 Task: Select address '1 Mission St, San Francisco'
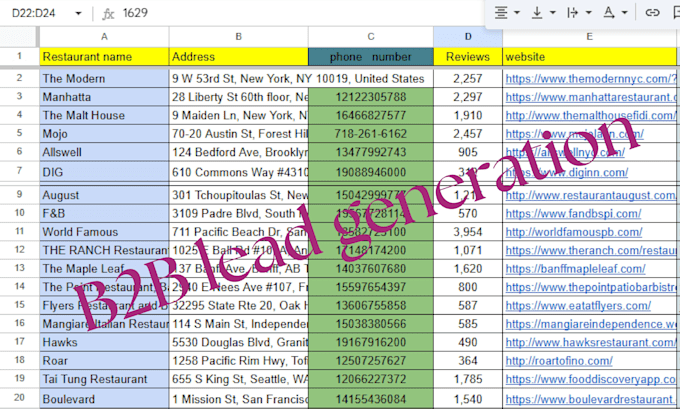click(x=239, y=399)
